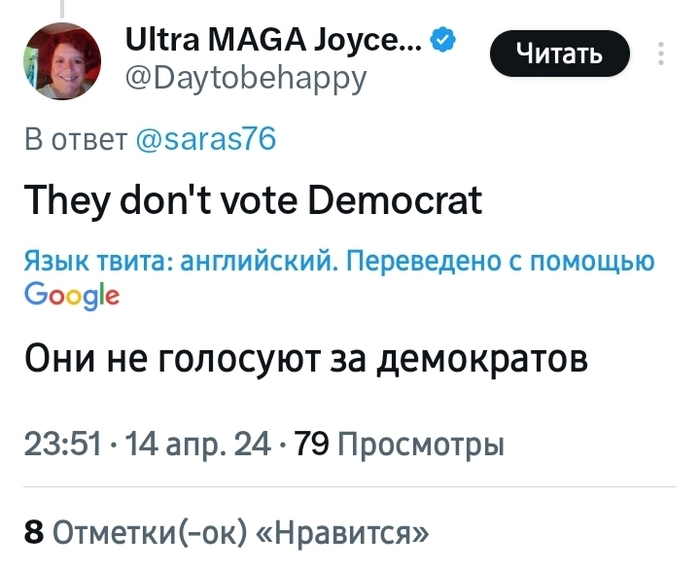Image resolution: width=700 pixels, height=571 pixels.
Task: Click the blue verified badge
Action: (445, 41)
